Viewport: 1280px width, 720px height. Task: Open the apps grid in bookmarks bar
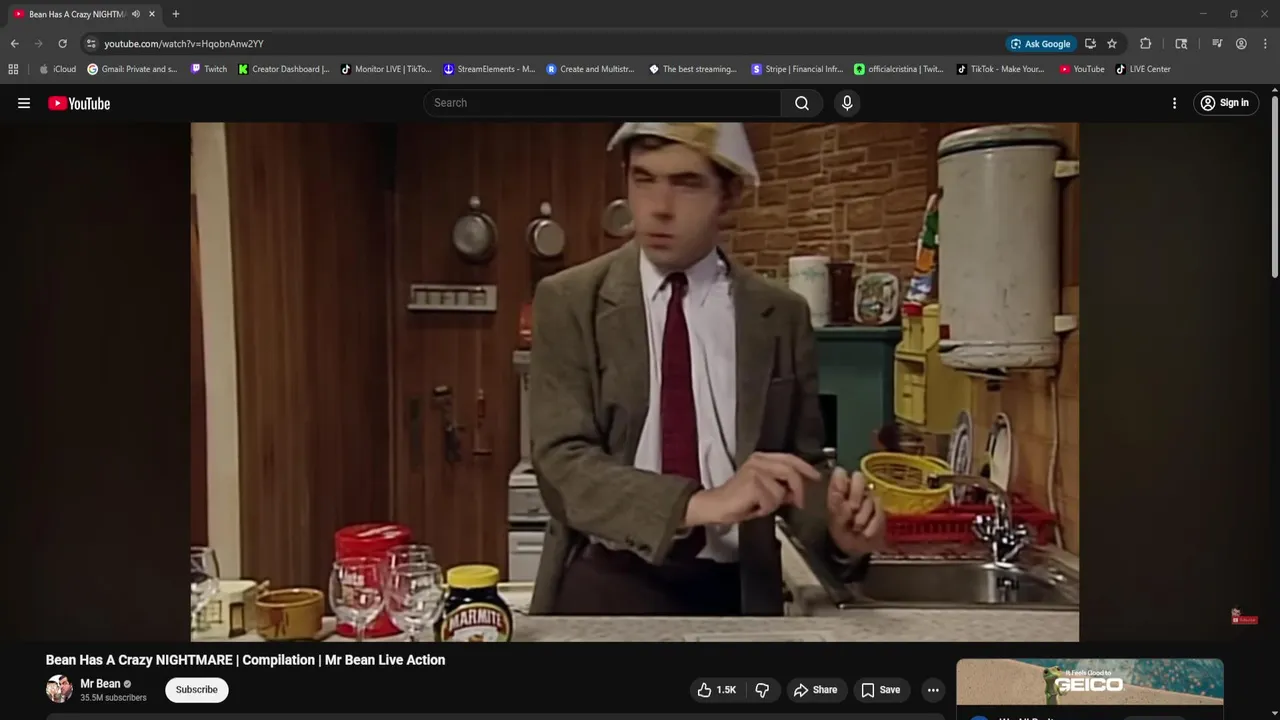(x=13, y=69)
